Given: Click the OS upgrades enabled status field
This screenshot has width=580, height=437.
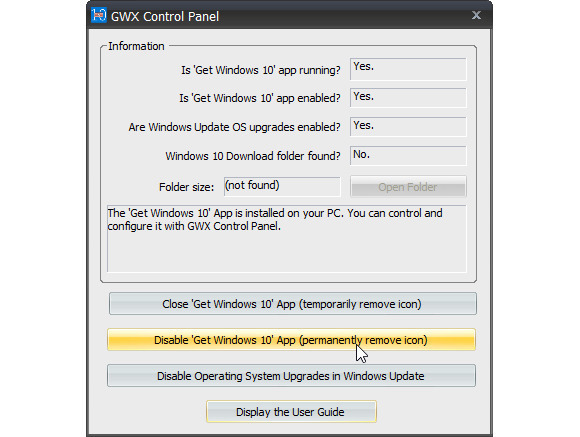Looking at the screenshot, I should (408, 127).
